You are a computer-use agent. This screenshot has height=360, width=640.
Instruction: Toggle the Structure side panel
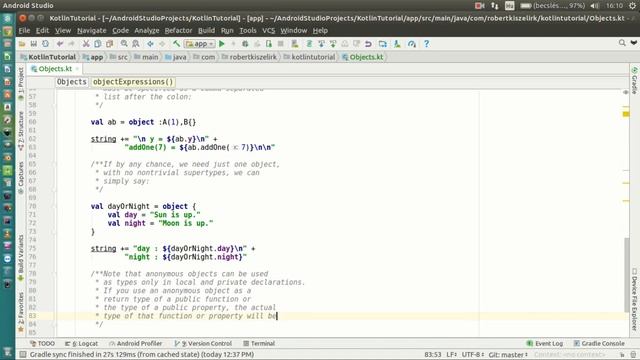click(21, 131)
